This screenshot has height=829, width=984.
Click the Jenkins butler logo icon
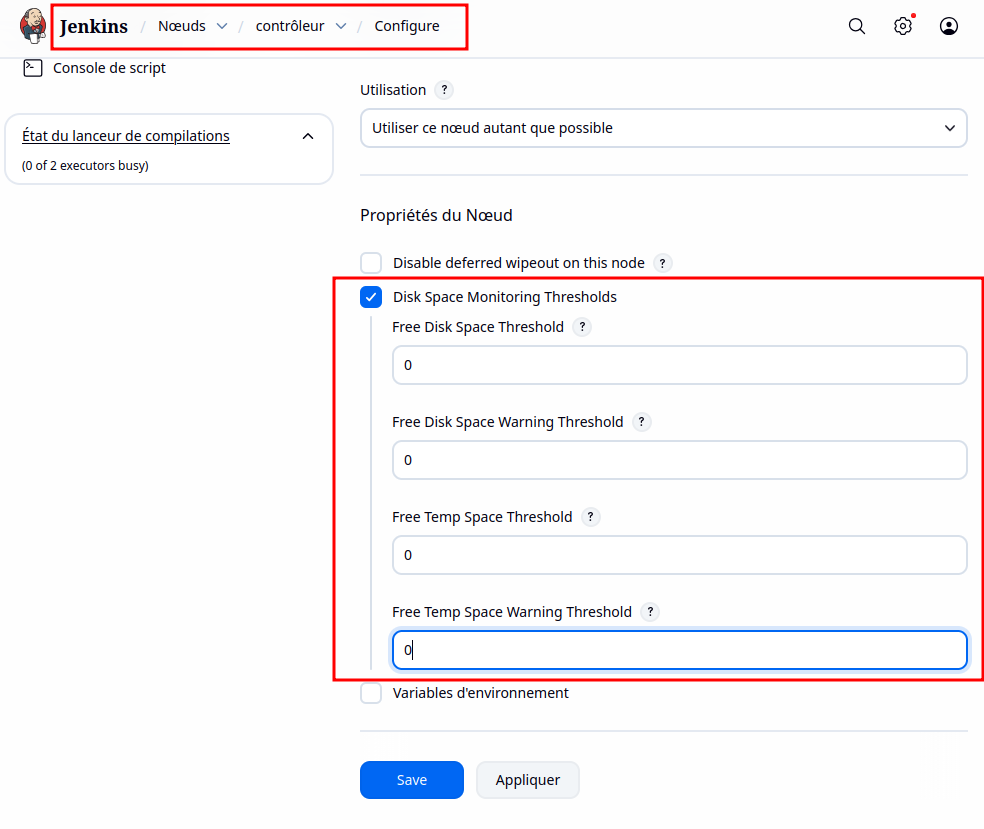coord(33,26)
